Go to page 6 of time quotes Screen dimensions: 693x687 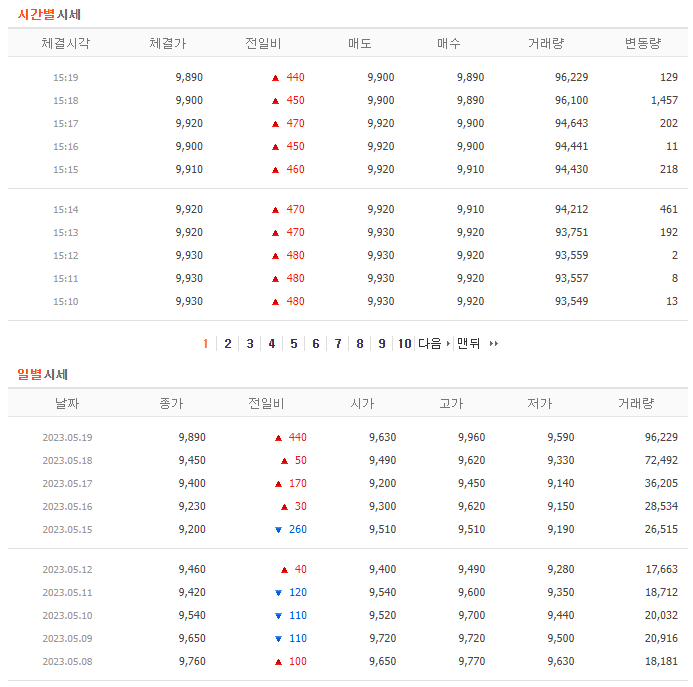(x=316, y=344)
